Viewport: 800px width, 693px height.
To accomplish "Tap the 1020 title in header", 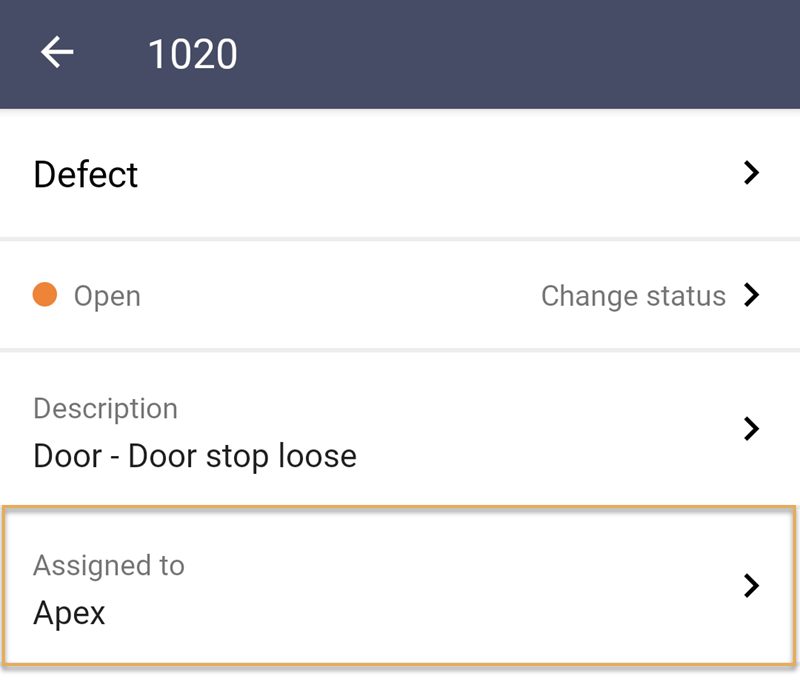I will click(192, 54).
